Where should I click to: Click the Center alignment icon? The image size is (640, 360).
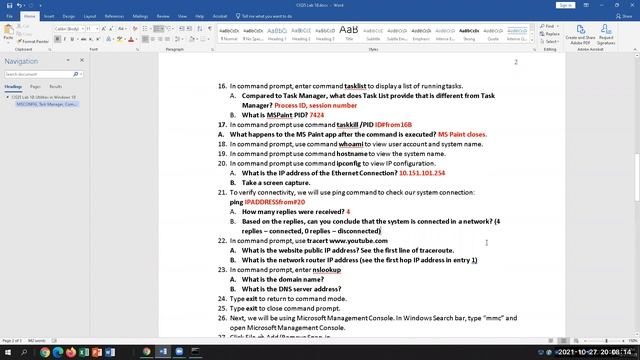153,39
